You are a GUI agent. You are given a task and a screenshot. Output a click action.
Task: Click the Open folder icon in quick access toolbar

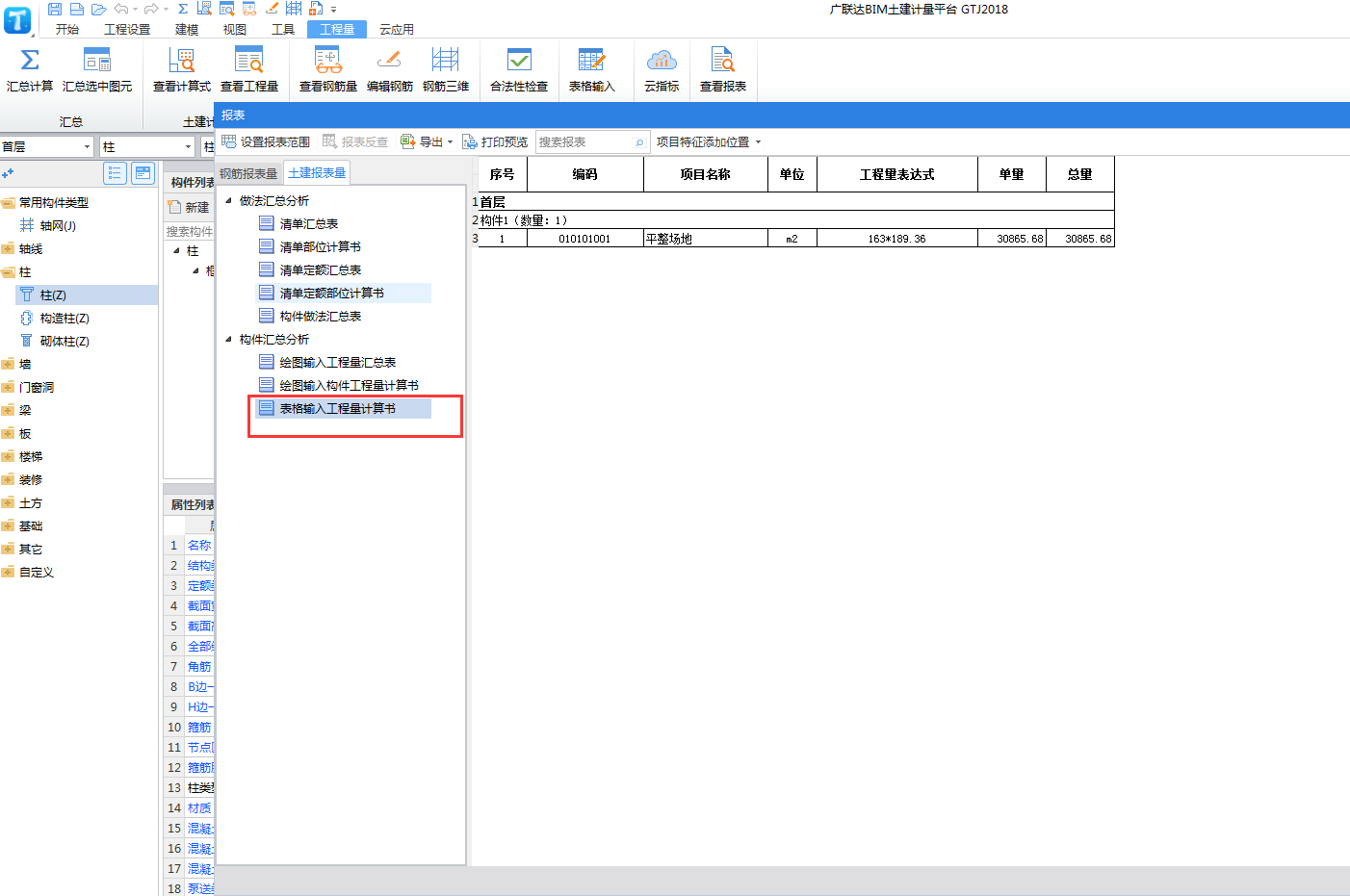[x=98, y=9]
